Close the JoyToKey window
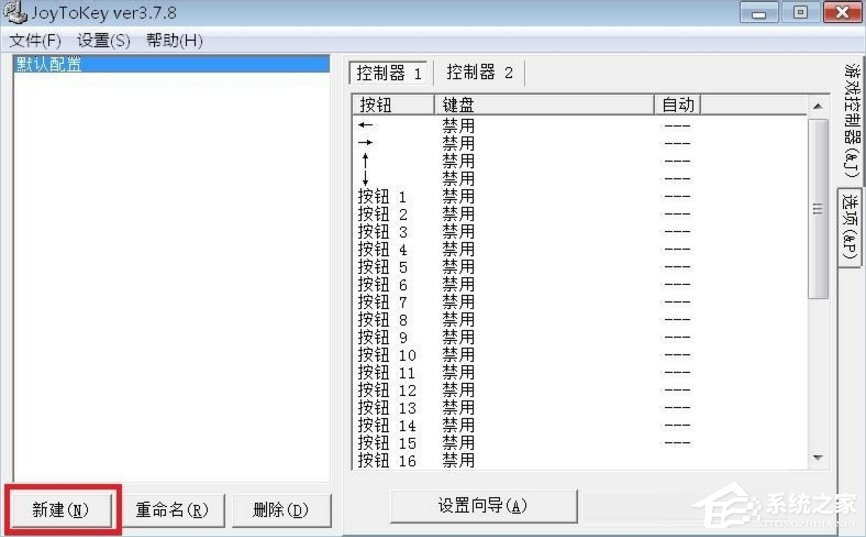The width and height of the screenshot is (866, 537). pos(842,13)
